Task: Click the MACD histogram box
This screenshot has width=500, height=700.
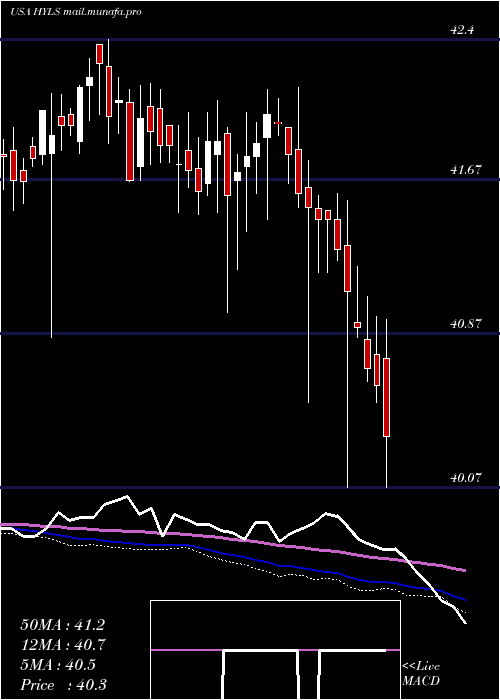Action: [x=275, y=650]
